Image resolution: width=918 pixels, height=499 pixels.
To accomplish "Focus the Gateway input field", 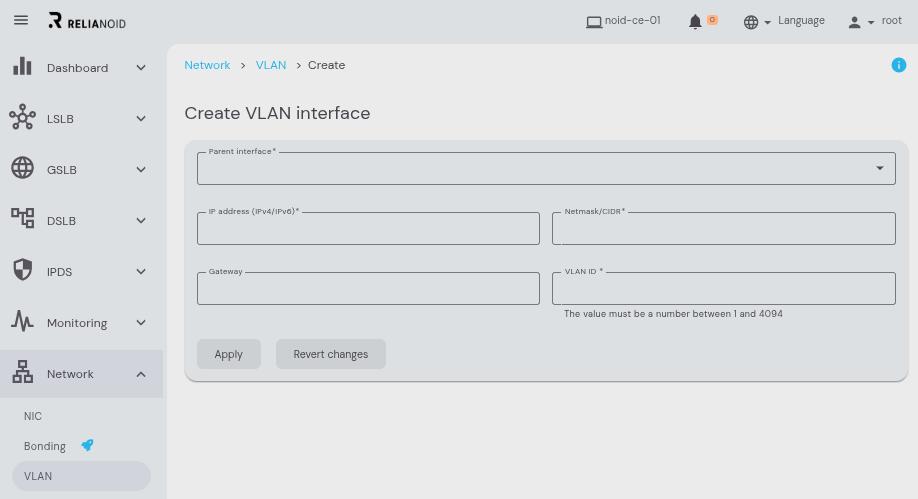I will 368,288.
